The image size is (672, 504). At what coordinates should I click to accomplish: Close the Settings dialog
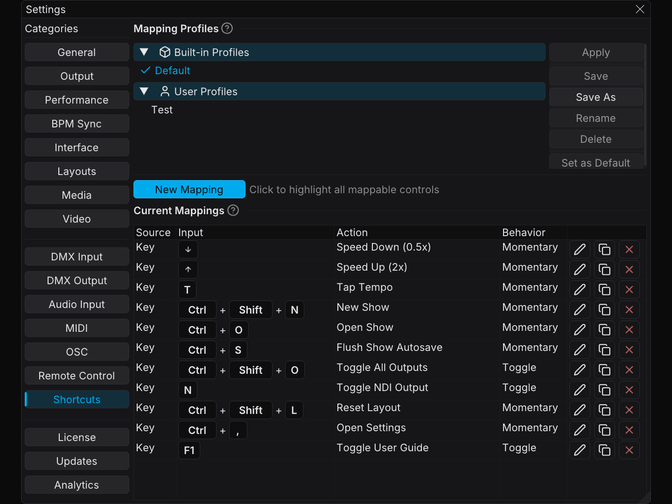pyautogui.click(x=639, y=9)
